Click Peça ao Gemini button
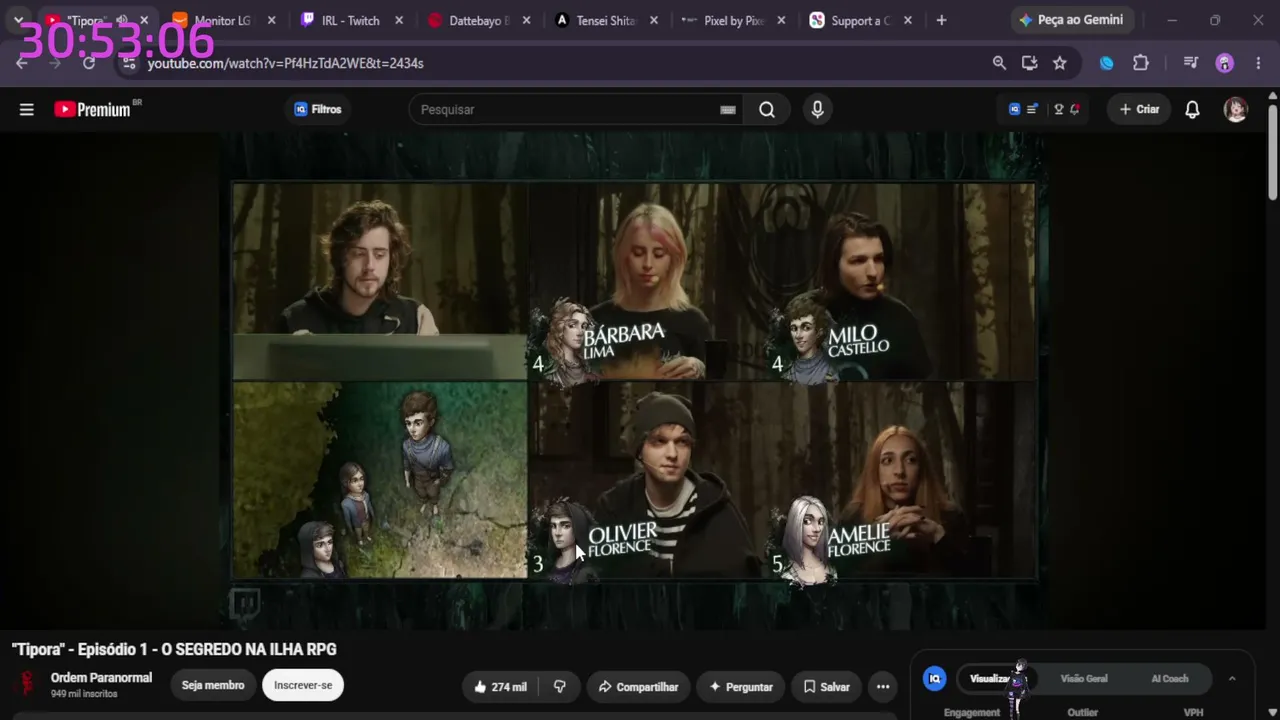Screen dimensions: 1280x720 click(x=1070, y=20)
